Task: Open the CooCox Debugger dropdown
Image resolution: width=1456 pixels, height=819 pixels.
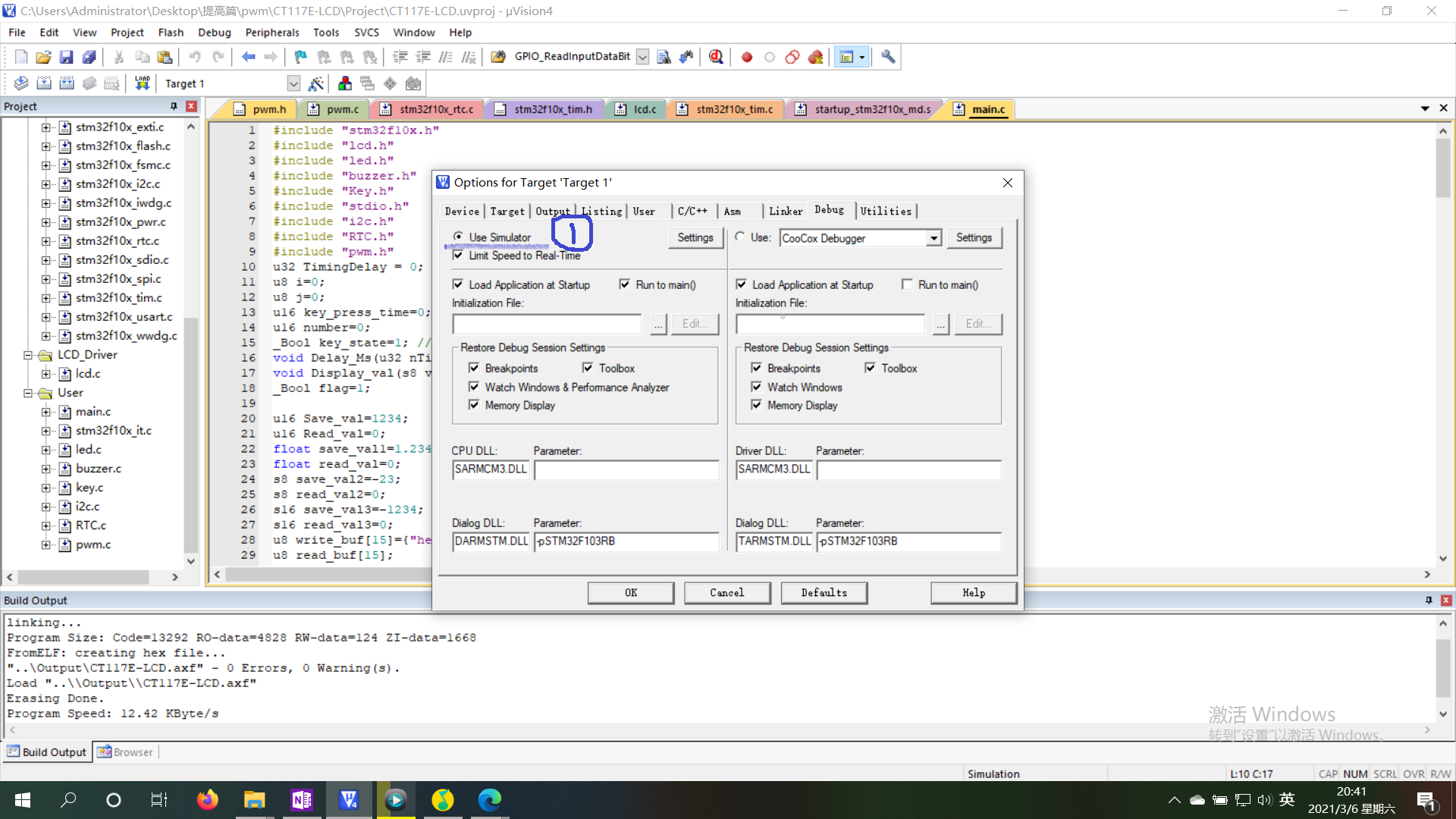Action: (934, 238)
